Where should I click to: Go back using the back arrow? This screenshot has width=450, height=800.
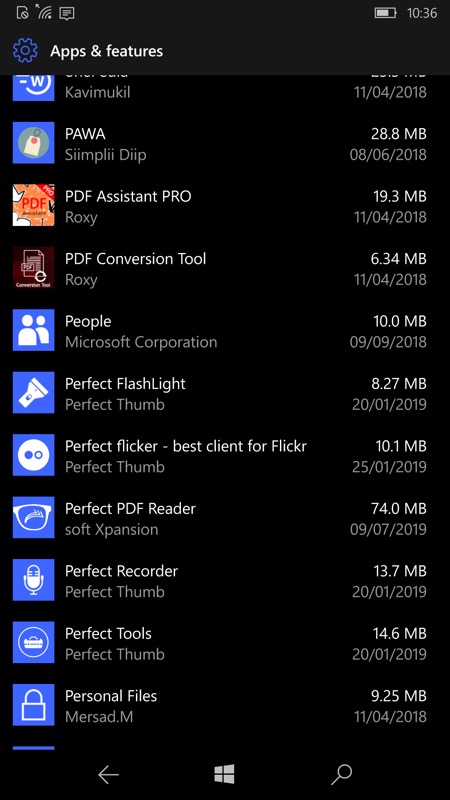pos(108,775)
